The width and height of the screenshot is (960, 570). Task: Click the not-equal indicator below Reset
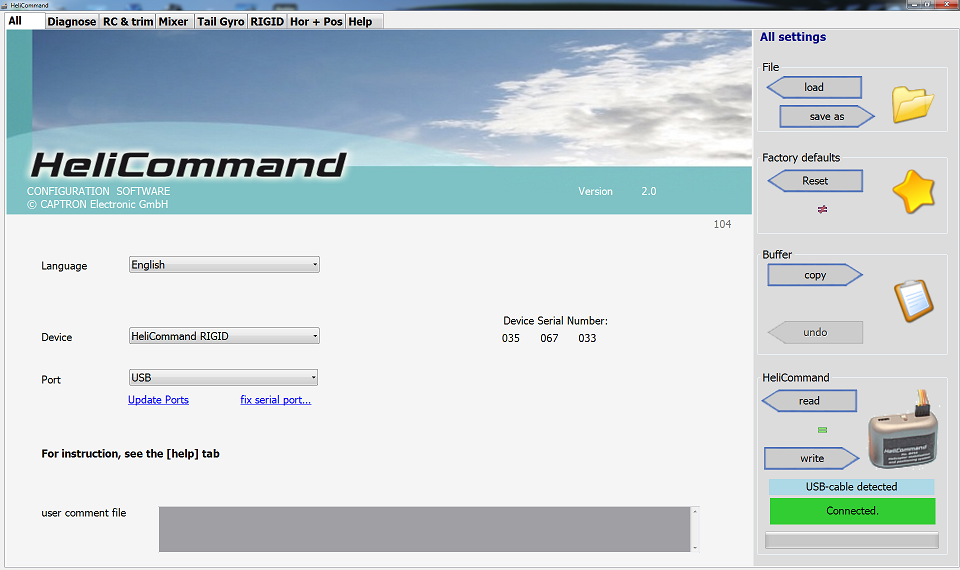(822, 209)
